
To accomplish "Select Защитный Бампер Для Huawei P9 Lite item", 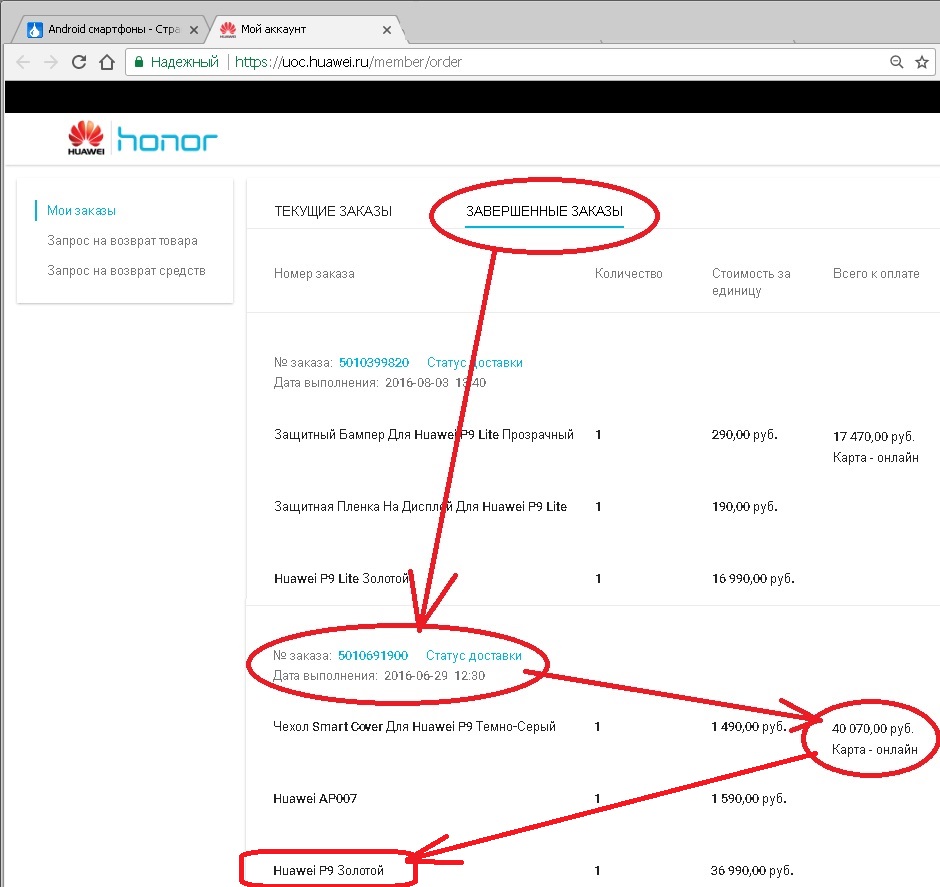I will 424,435.
